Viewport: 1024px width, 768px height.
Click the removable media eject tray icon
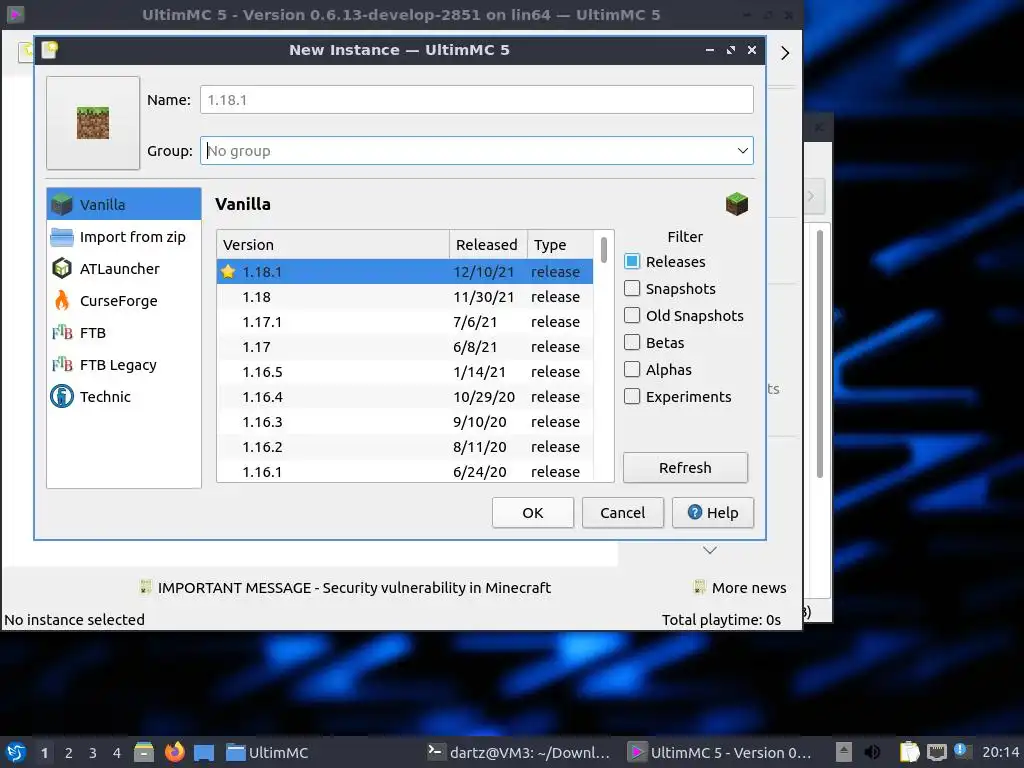(844, 752)
